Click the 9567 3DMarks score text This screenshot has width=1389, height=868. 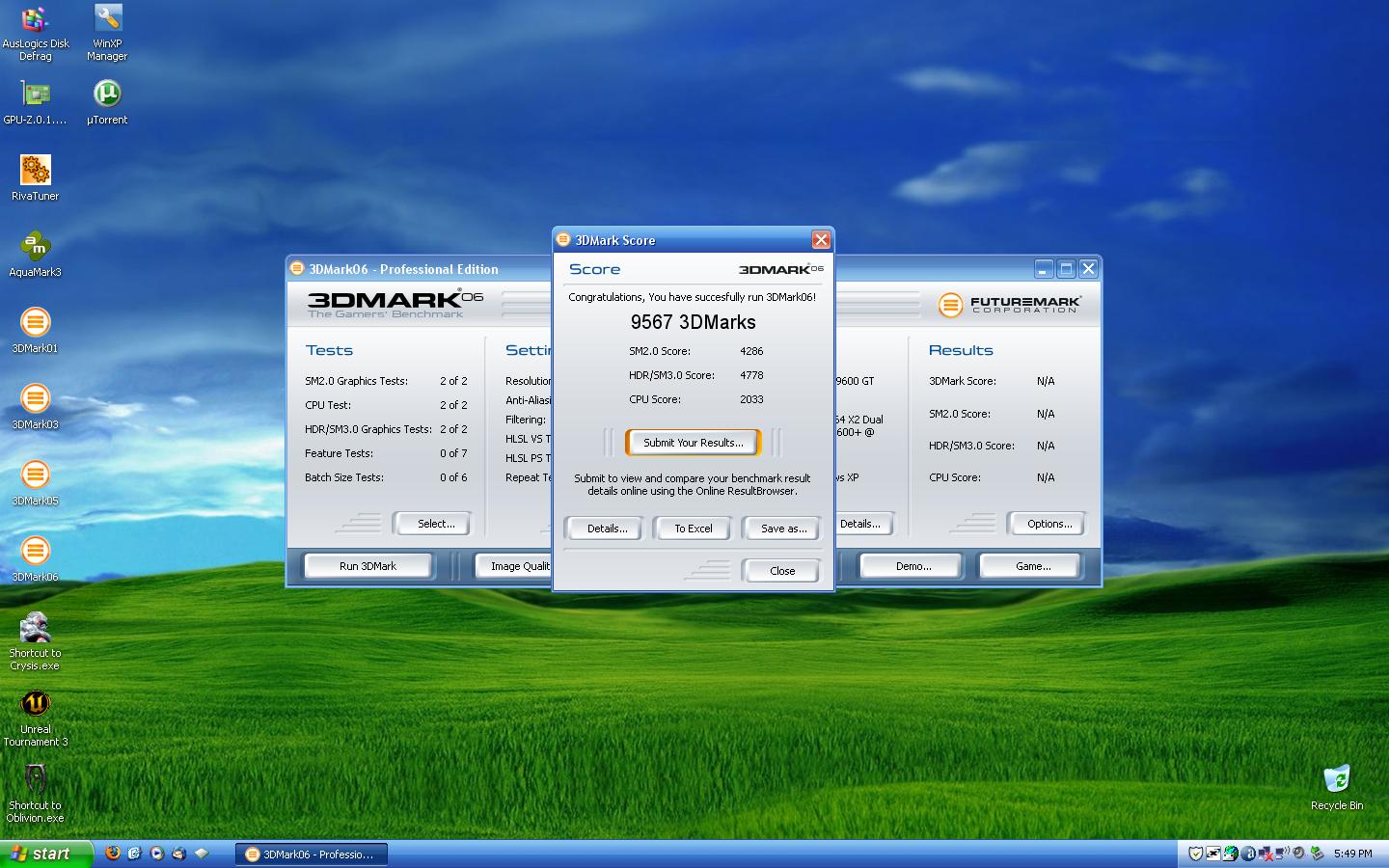coord(694,322)
